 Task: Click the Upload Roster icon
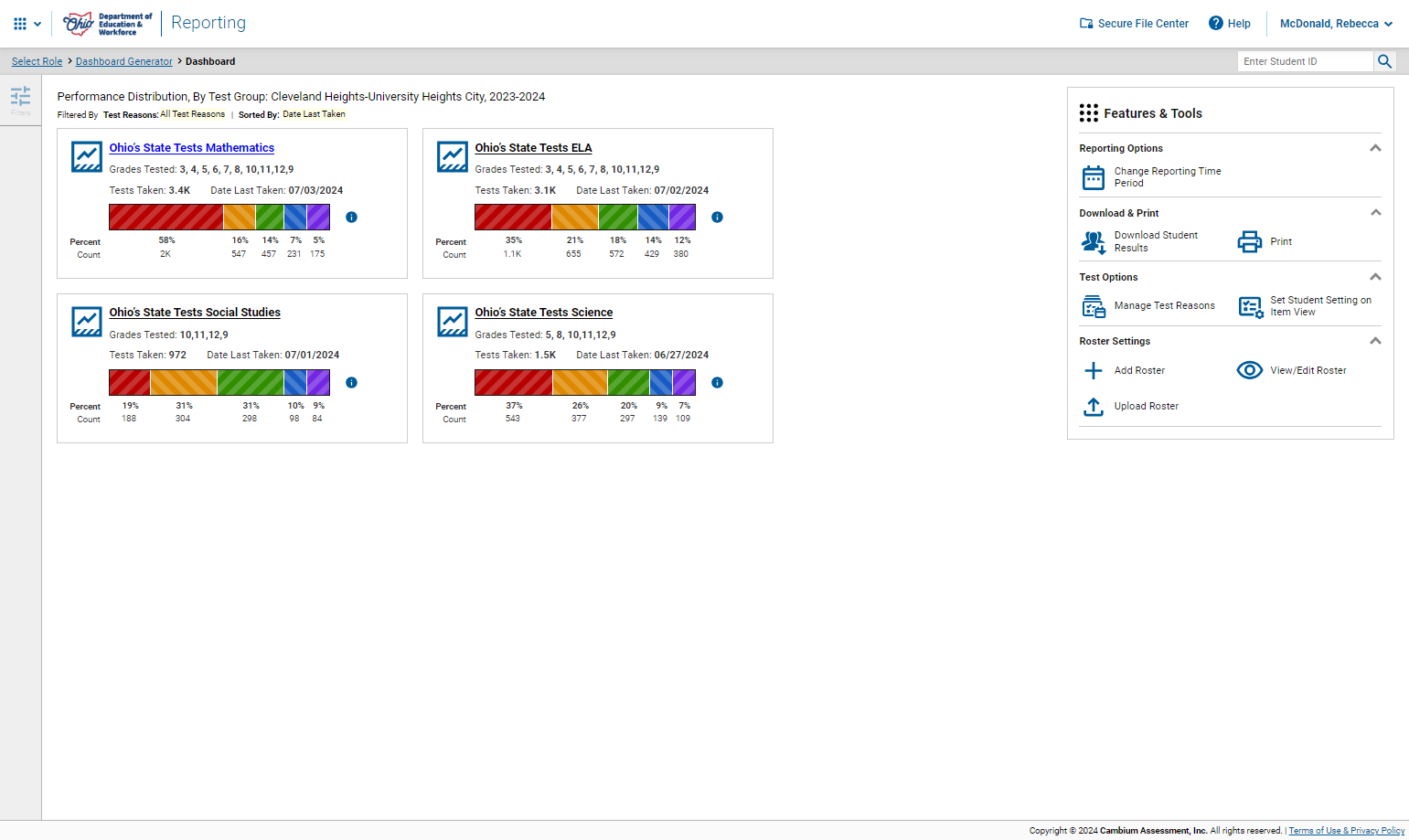(1094, 407)
